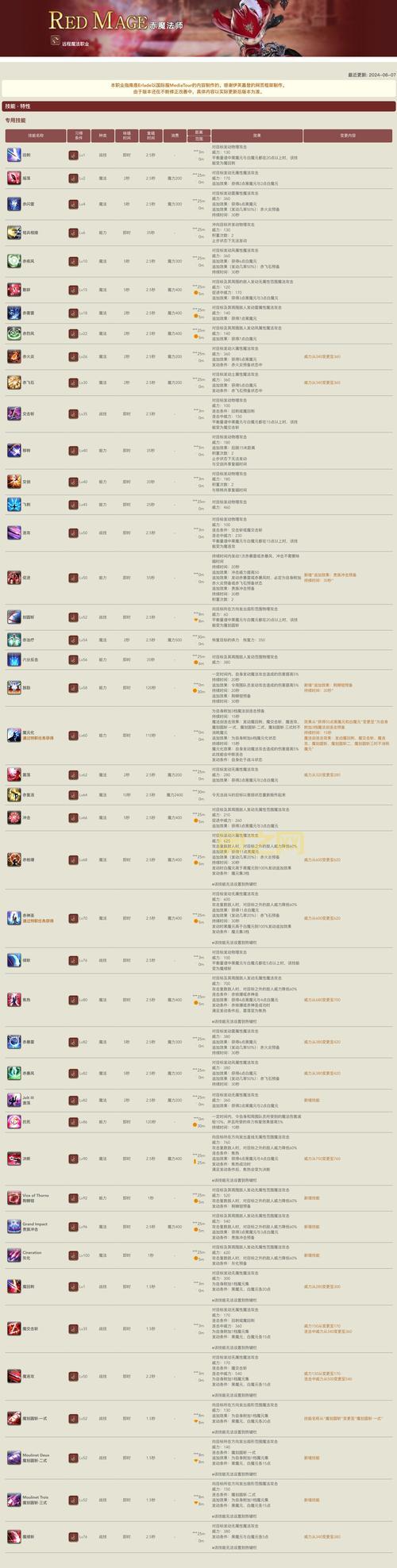The image size is (397, 1568).
Task: Click the 促进 skill icon
Action: pyautogui.click(x=14, y=577)
